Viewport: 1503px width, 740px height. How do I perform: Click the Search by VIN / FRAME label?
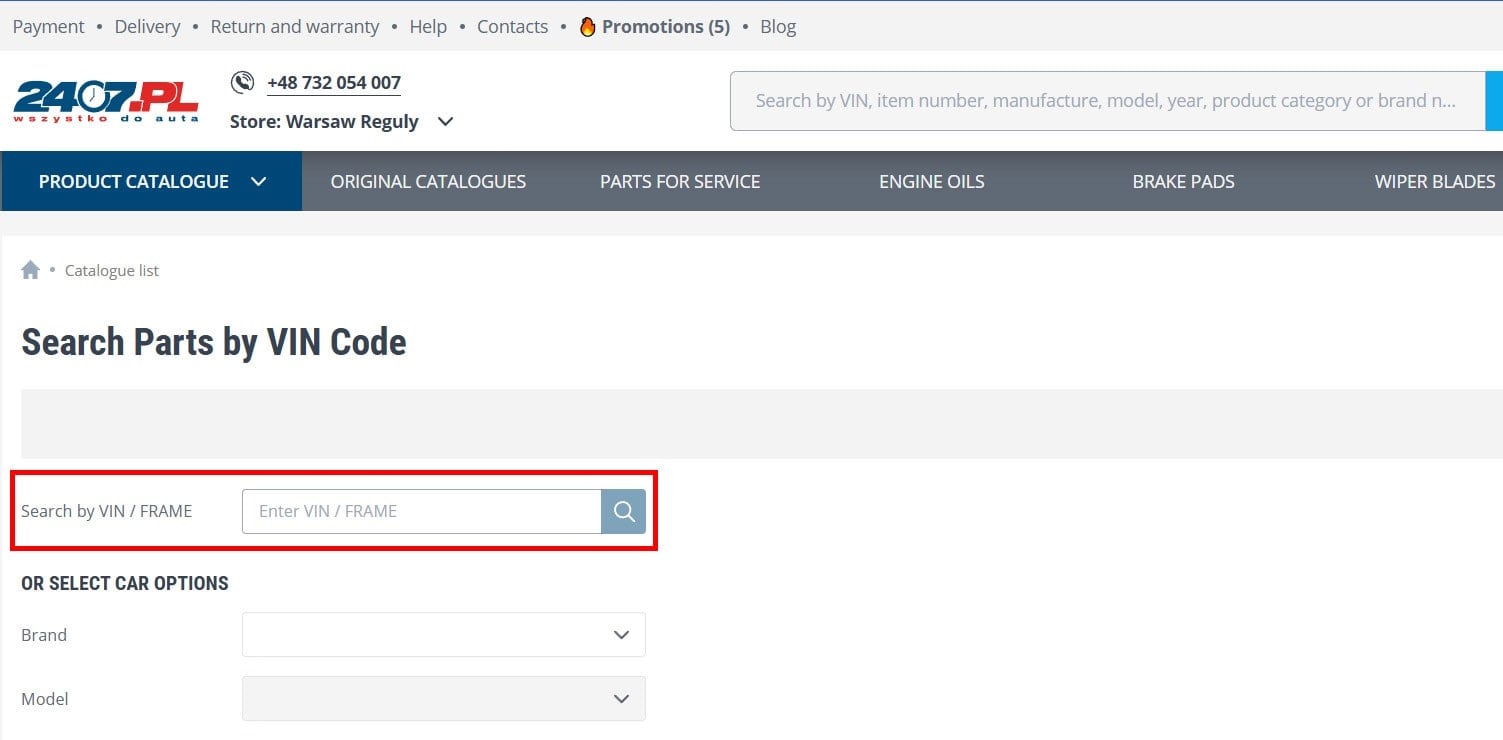[106, 511]
